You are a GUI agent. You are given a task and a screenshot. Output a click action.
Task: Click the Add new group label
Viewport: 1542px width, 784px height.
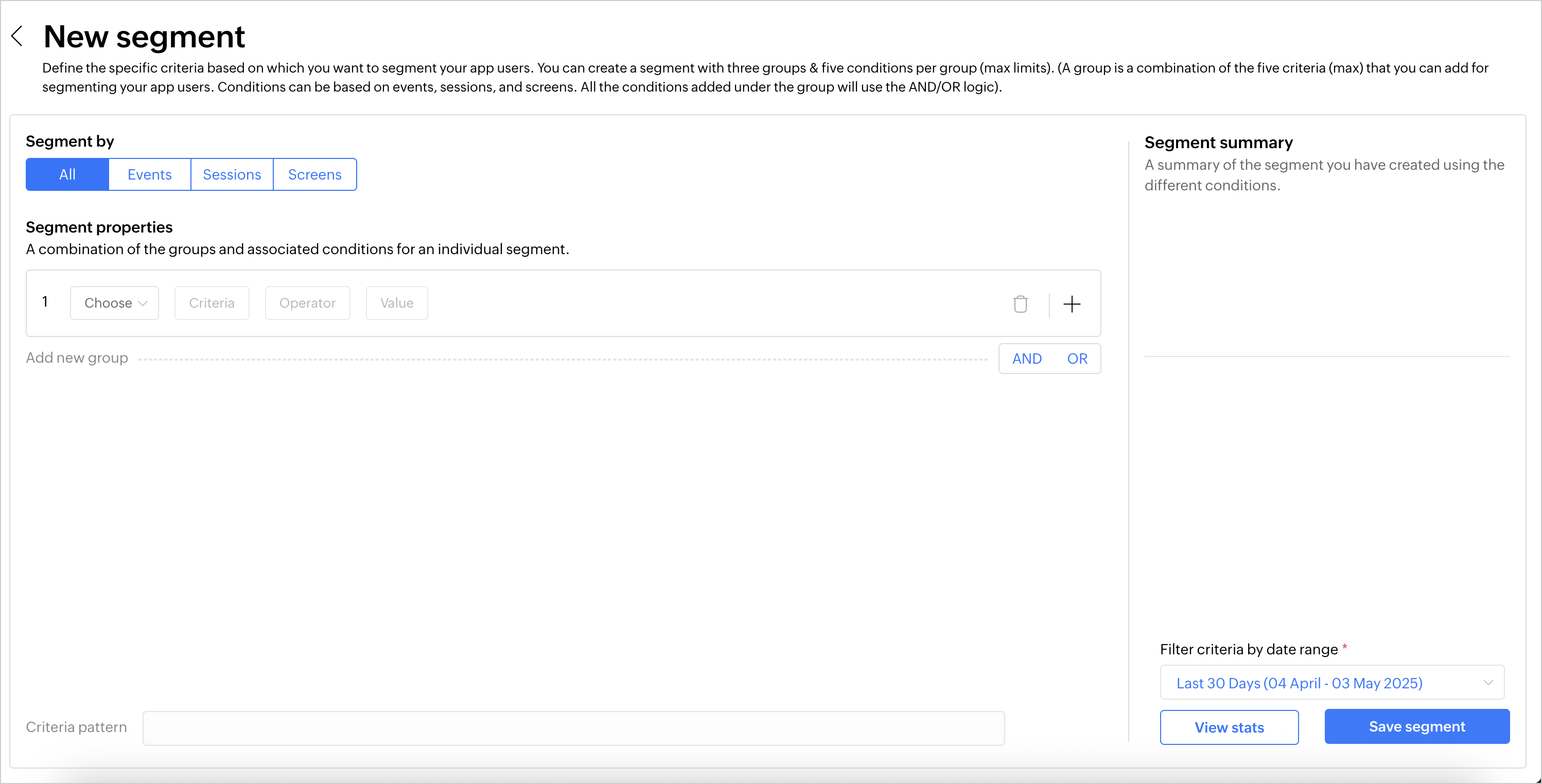[x=77, y=358]
